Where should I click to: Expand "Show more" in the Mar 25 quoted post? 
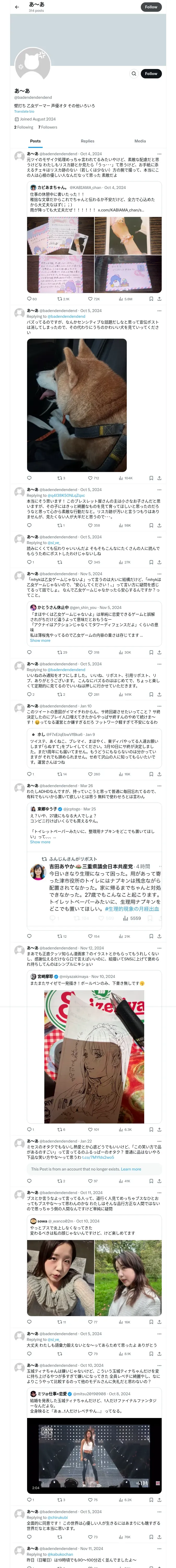pyautogui.click(x=40, y=842)
